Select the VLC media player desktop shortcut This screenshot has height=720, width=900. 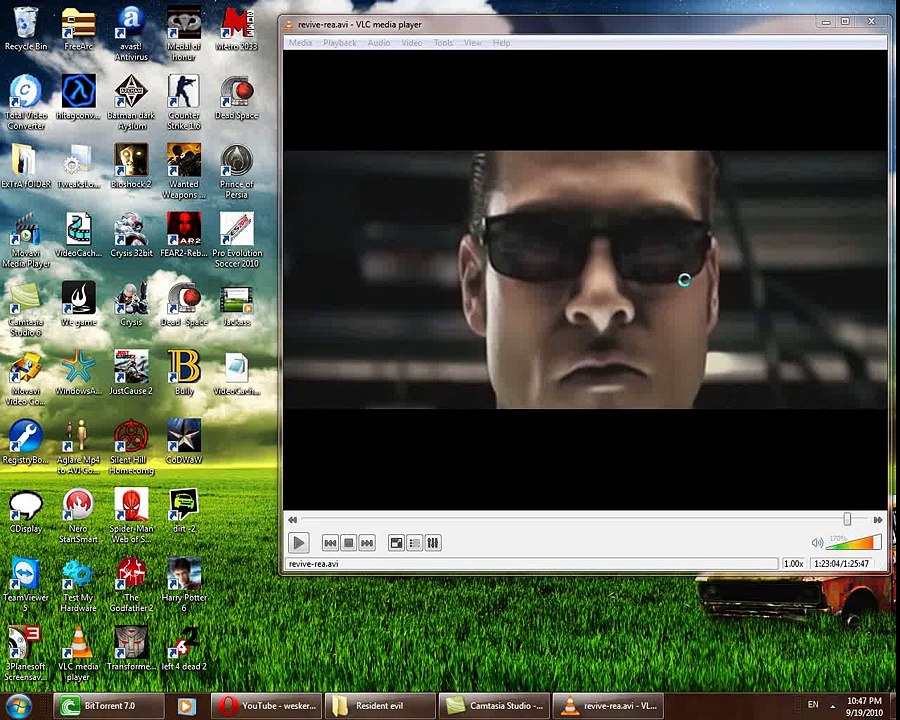(x=79, y=653)
